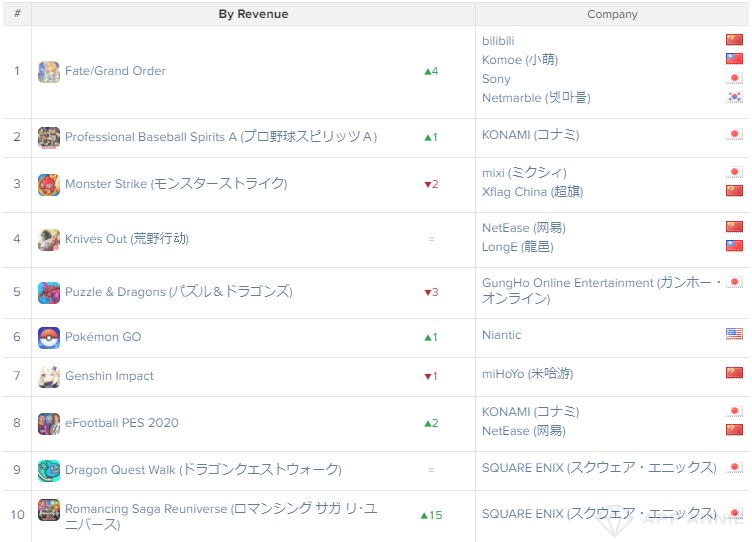Click the Japan flag in the Professional Baseball Spirits row
This screenshot has height=542, width=752.
[x=734, y=134]
